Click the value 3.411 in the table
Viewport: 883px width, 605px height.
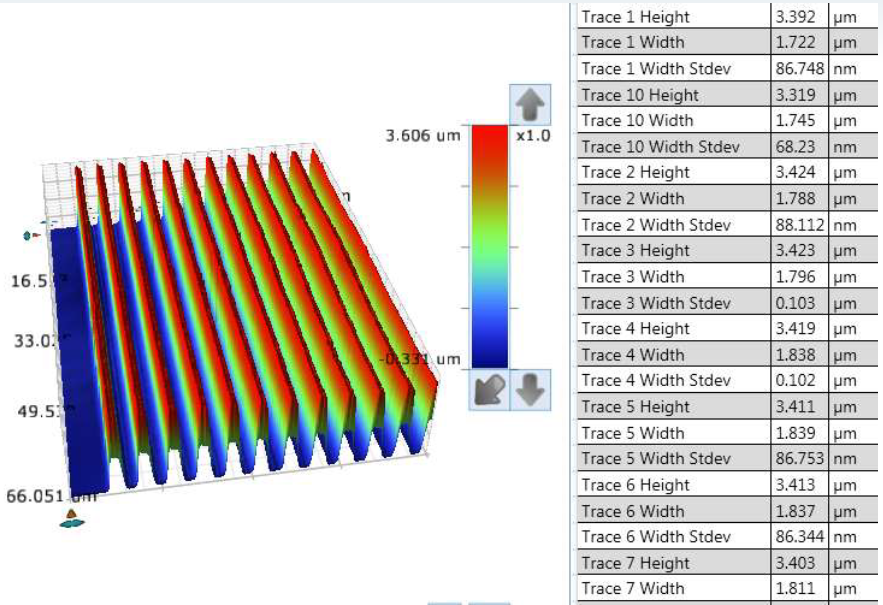[x=795, y=407]
